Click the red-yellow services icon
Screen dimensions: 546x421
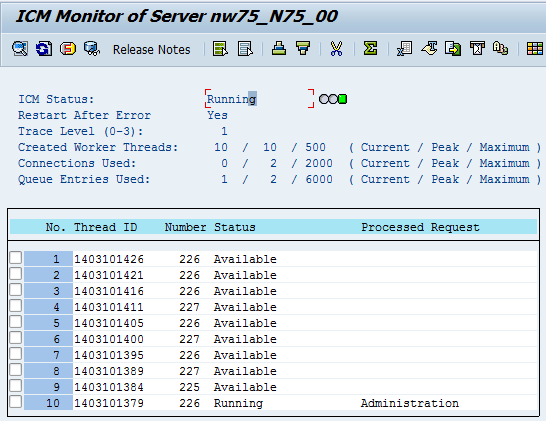pyautogui.click(x=68, y=49)
